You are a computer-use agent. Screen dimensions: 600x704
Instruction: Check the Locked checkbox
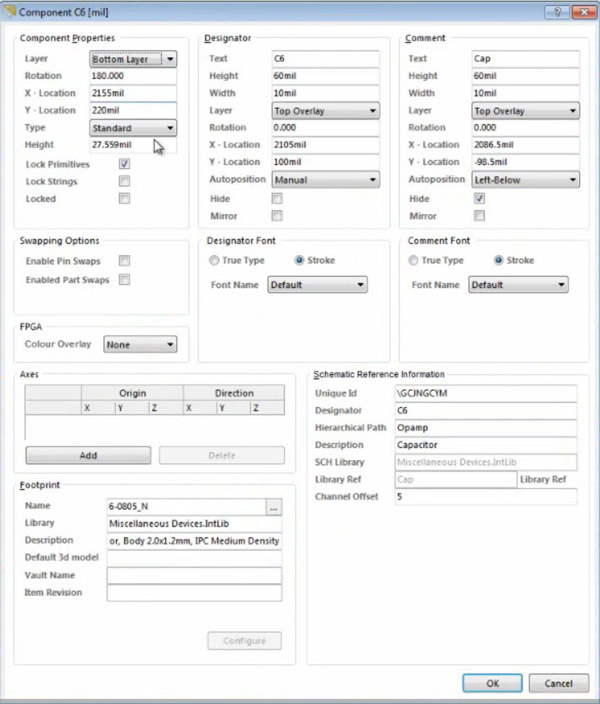[x=124, y=198]
